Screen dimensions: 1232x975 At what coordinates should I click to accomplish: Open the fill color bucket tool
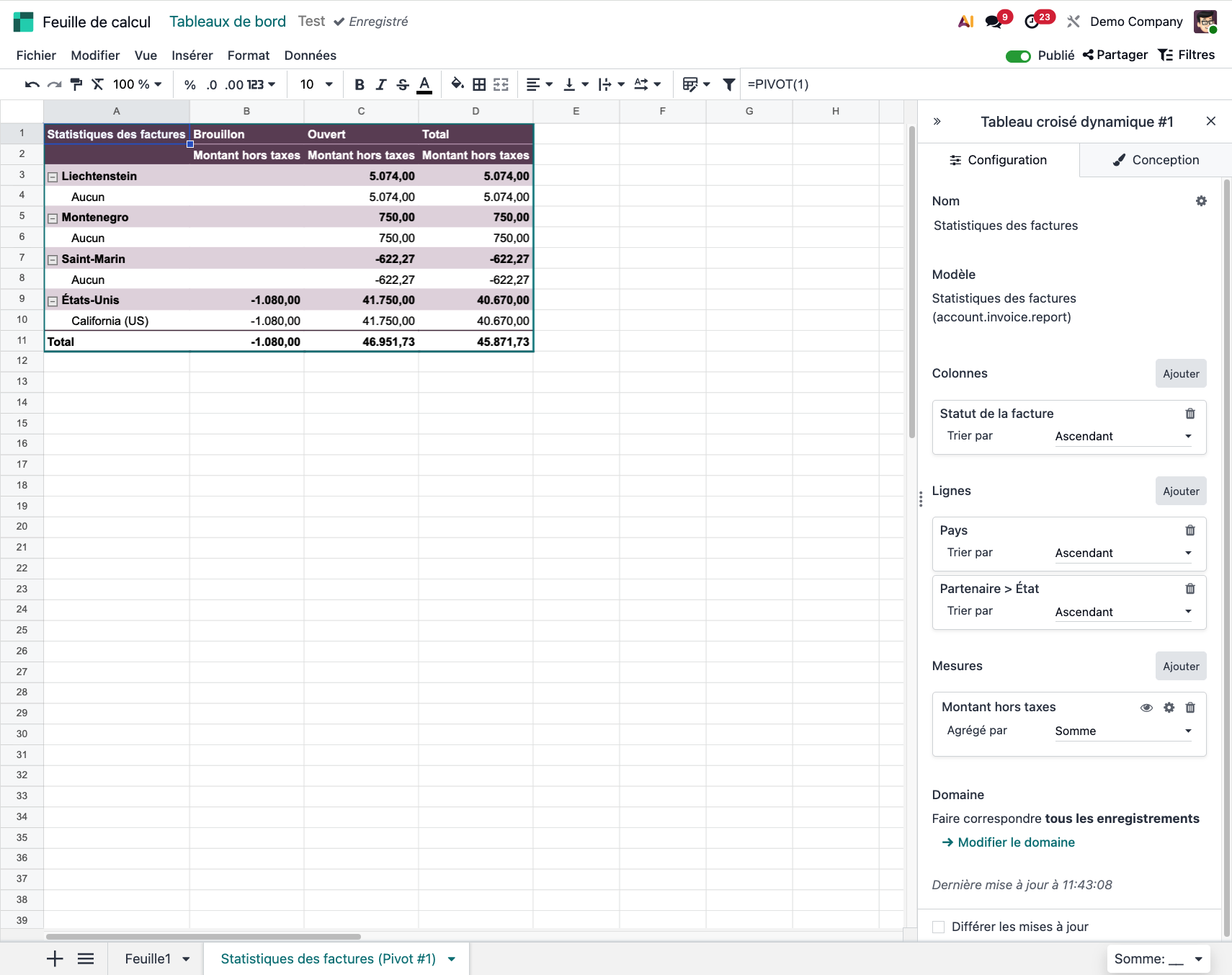click(x=457, y=84)
